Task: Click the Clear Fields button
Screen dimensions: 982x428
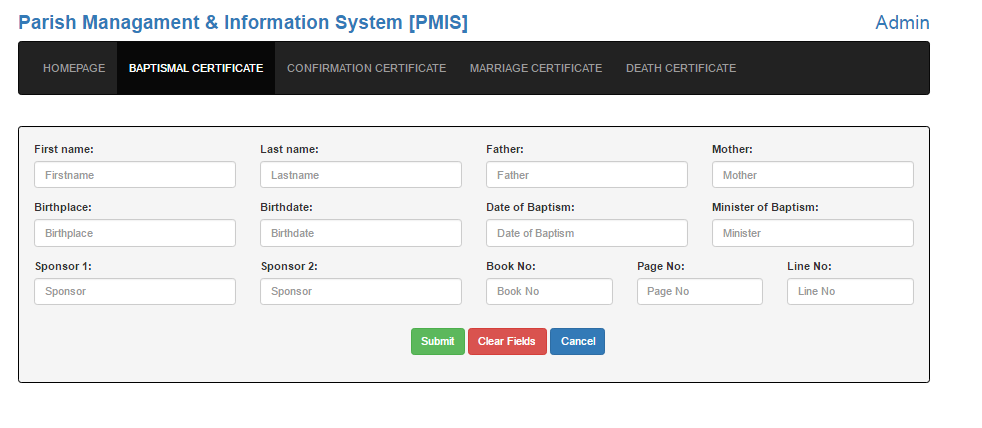Action: (x=507, y=342)
